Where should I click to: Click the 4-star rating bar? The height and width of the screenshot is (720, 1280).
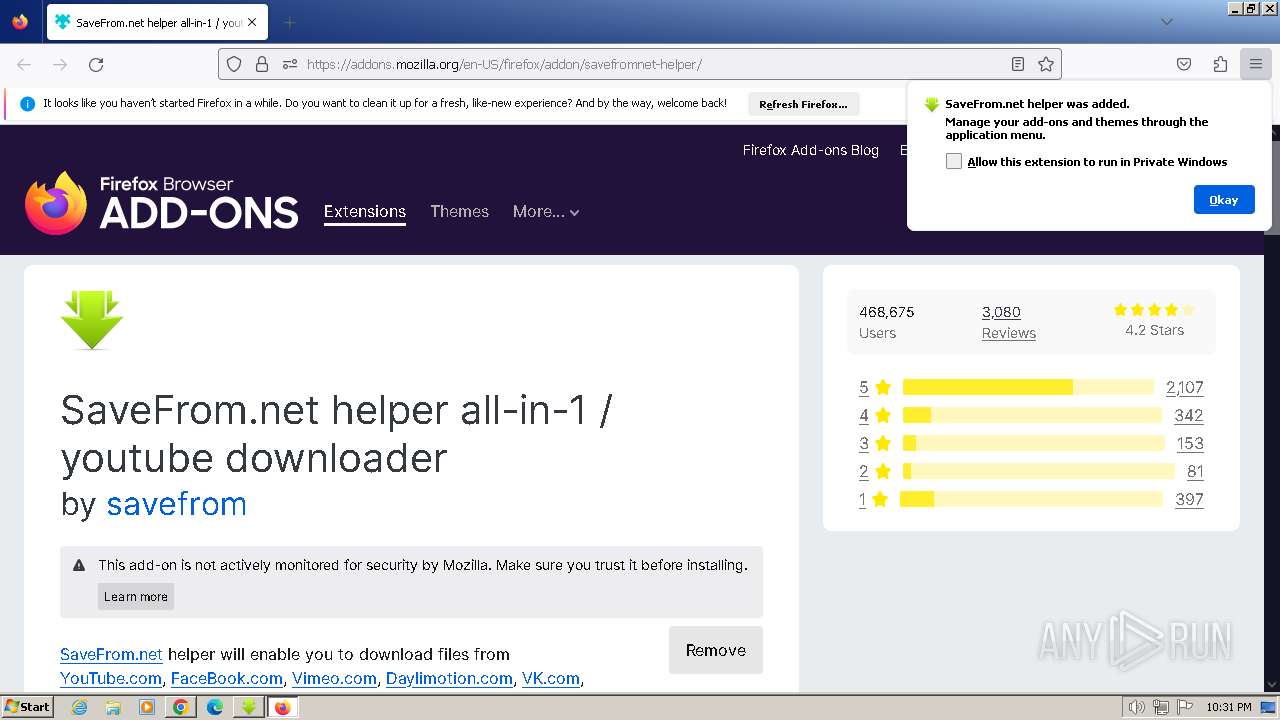tap(1032, 415)
